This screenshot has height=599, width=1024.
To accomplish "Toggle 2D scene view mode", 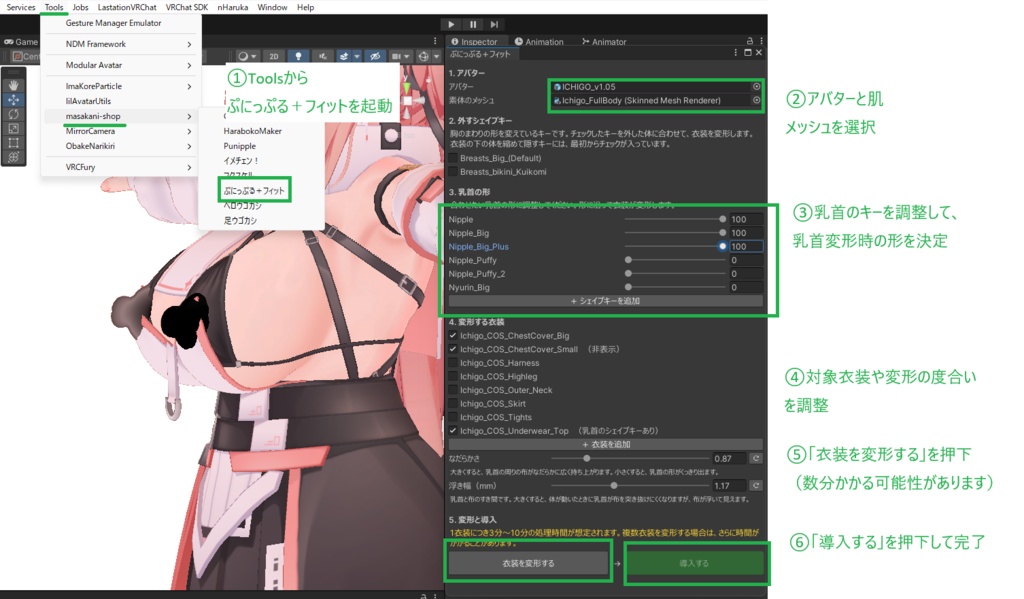I will (x=274, y=56).
